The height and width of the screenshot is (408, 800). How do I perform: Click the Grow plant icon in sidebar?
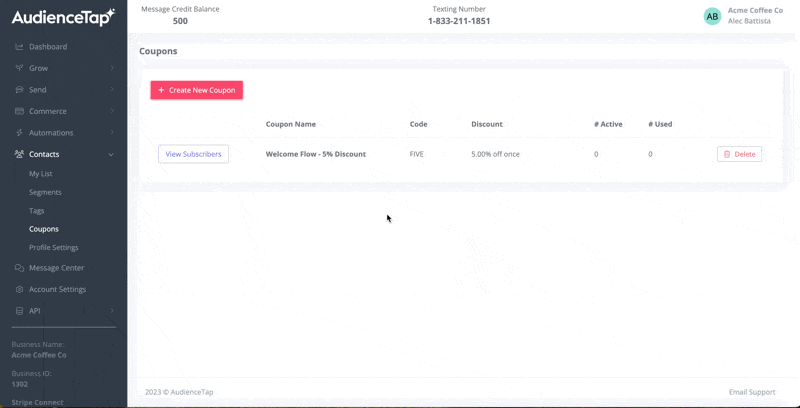tap(19, 68)
